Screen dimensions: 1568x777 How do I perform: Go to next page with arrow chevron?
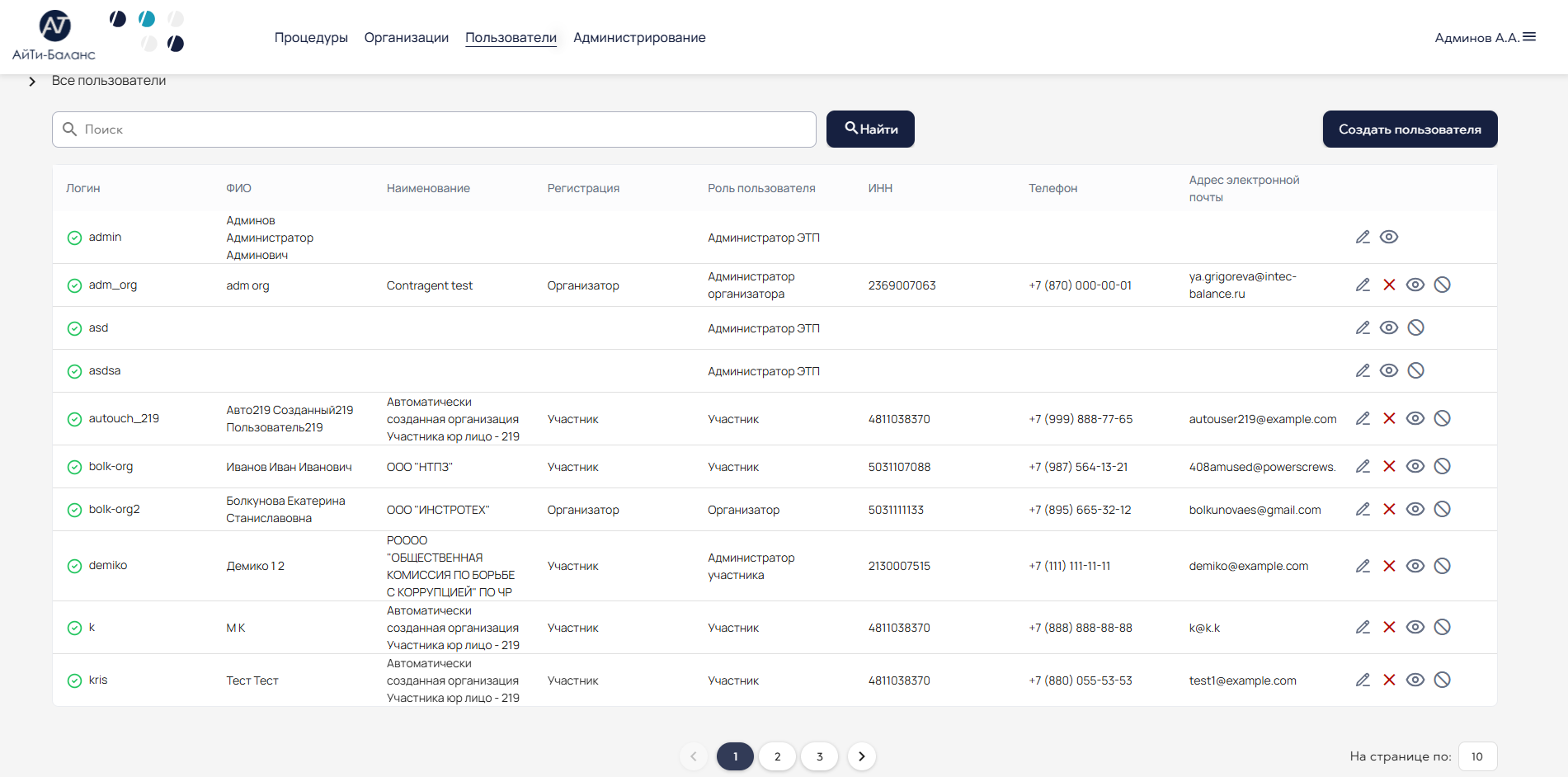tap(862, 756)
